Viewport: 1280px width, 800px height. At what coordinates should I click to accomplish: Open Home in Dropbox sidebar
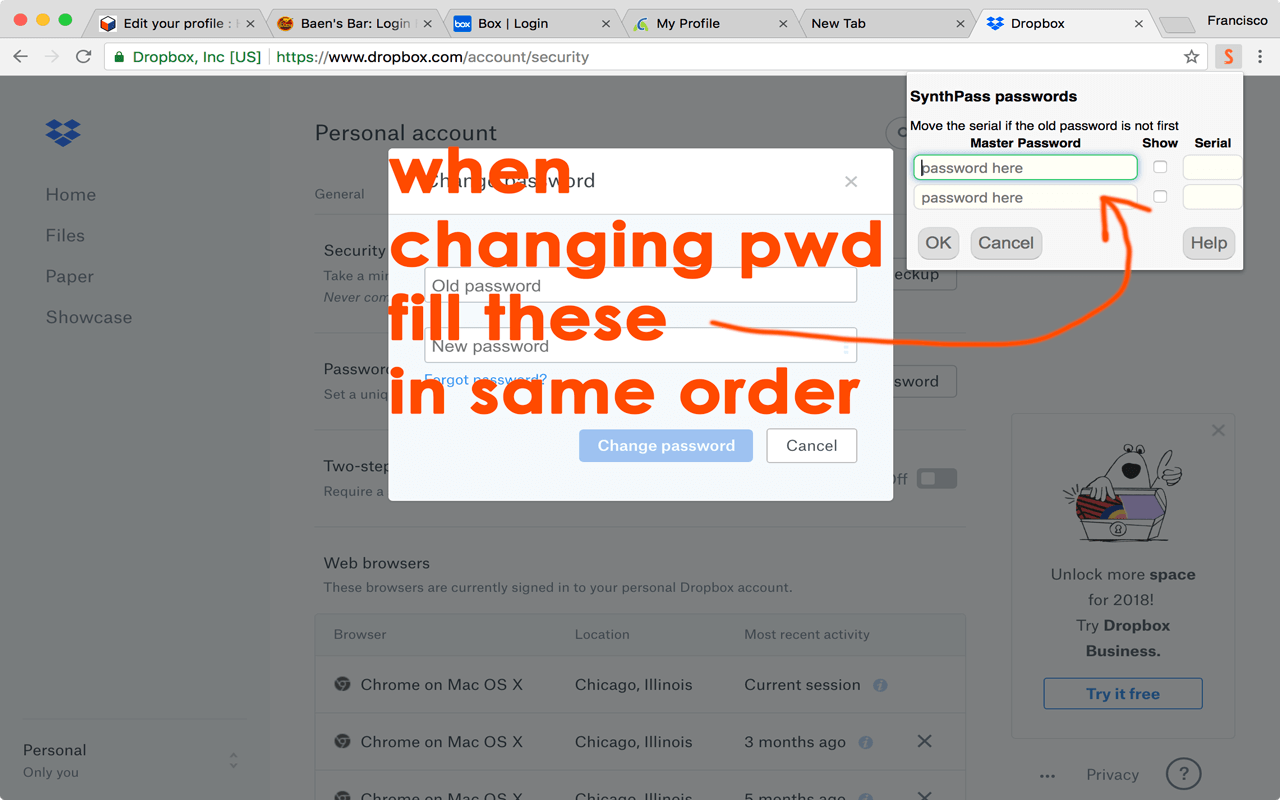coord(71,194)
